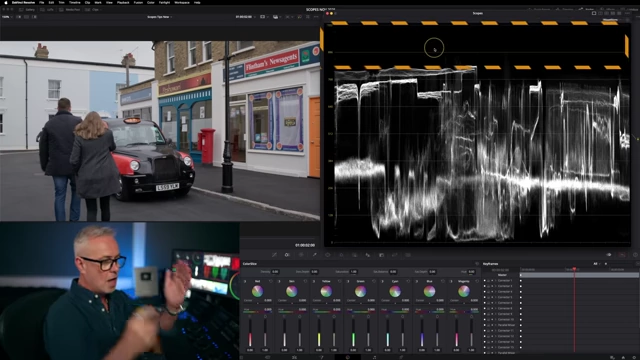
Task: Open the Apple menu
Action: click(6, 2)
